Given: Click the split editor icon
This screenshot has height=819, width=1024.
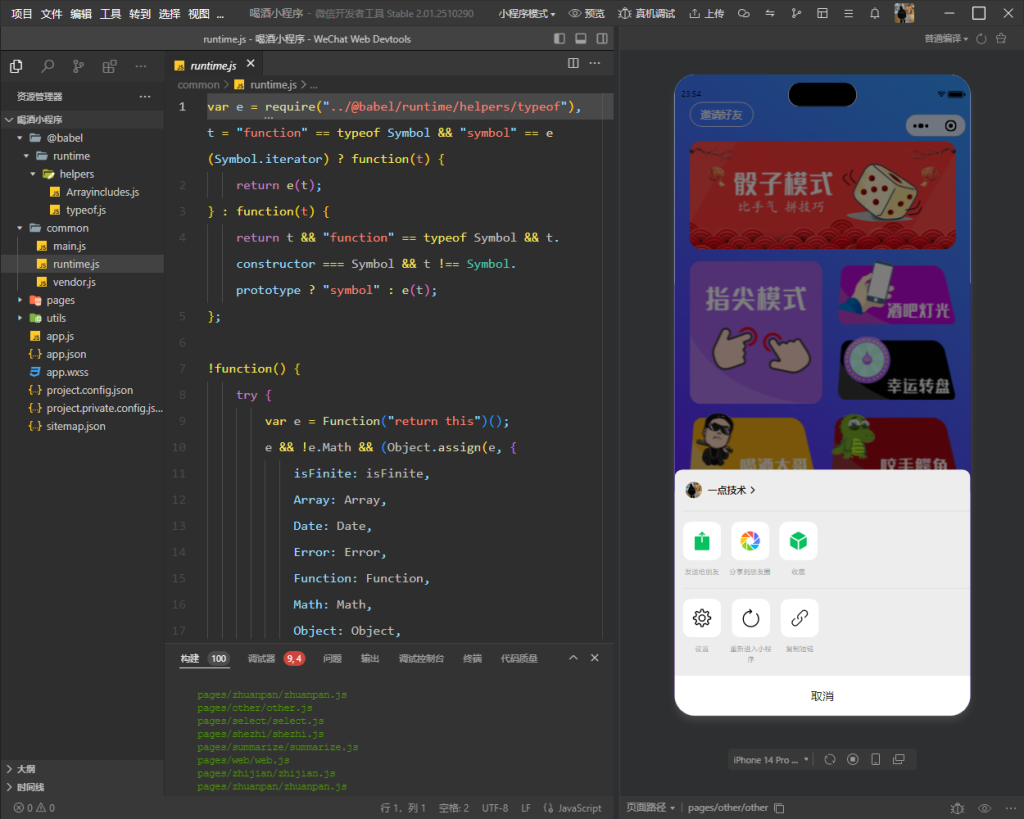Looking at the screenshot, I should pyautogui.click(x=573, y=63).
